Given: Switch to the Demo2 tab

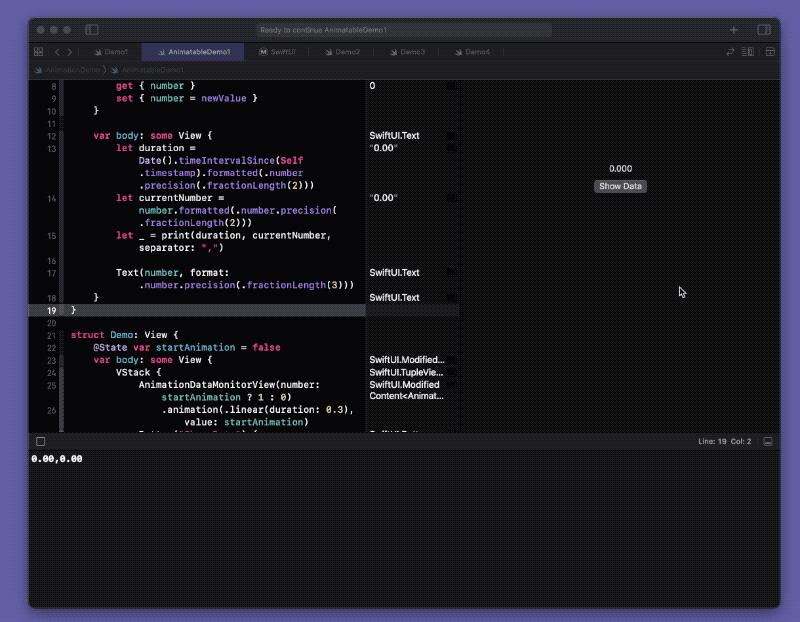Looking at the screenshot, I should (x=347, y=52).
